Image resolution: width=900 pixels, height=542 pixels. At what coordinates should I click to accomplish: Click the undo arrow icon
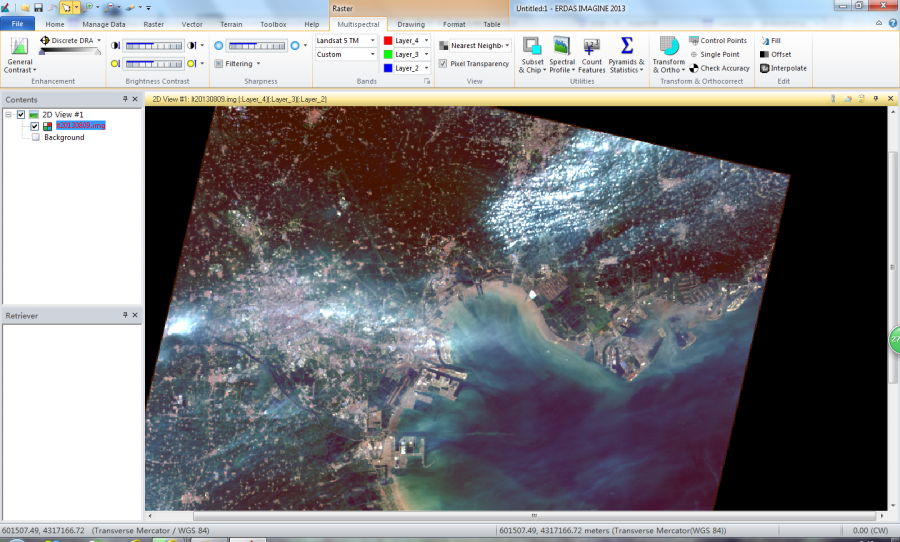point(52,8)
